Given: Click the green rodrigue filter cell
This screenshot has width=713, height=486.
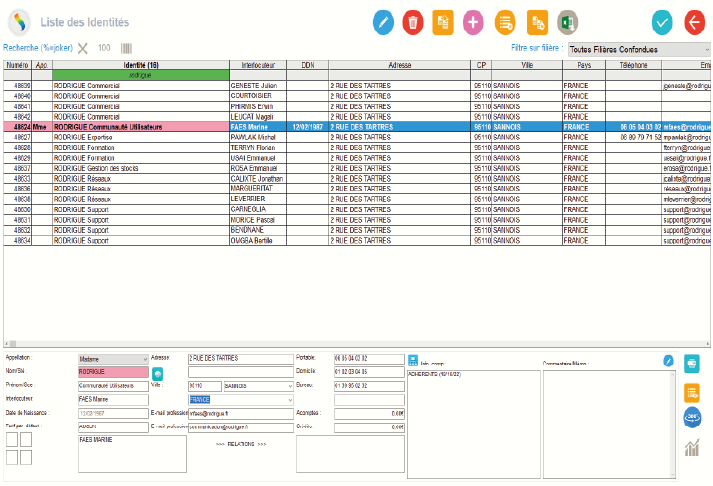Looking at the screenshot, I should pos(141,75).
